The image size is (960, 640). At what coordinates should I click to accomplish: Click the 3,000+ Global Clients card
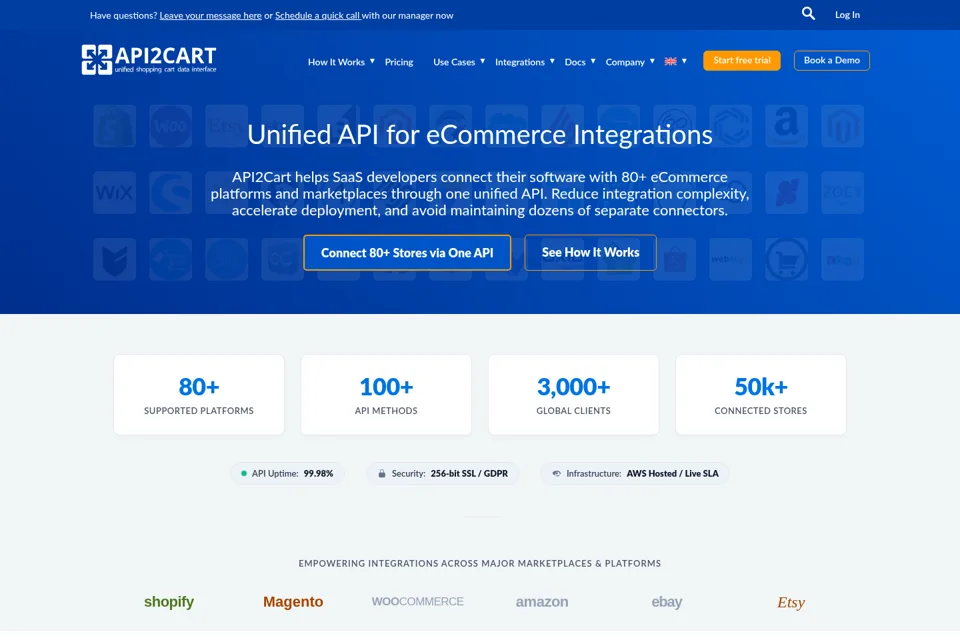pos(574,395)
